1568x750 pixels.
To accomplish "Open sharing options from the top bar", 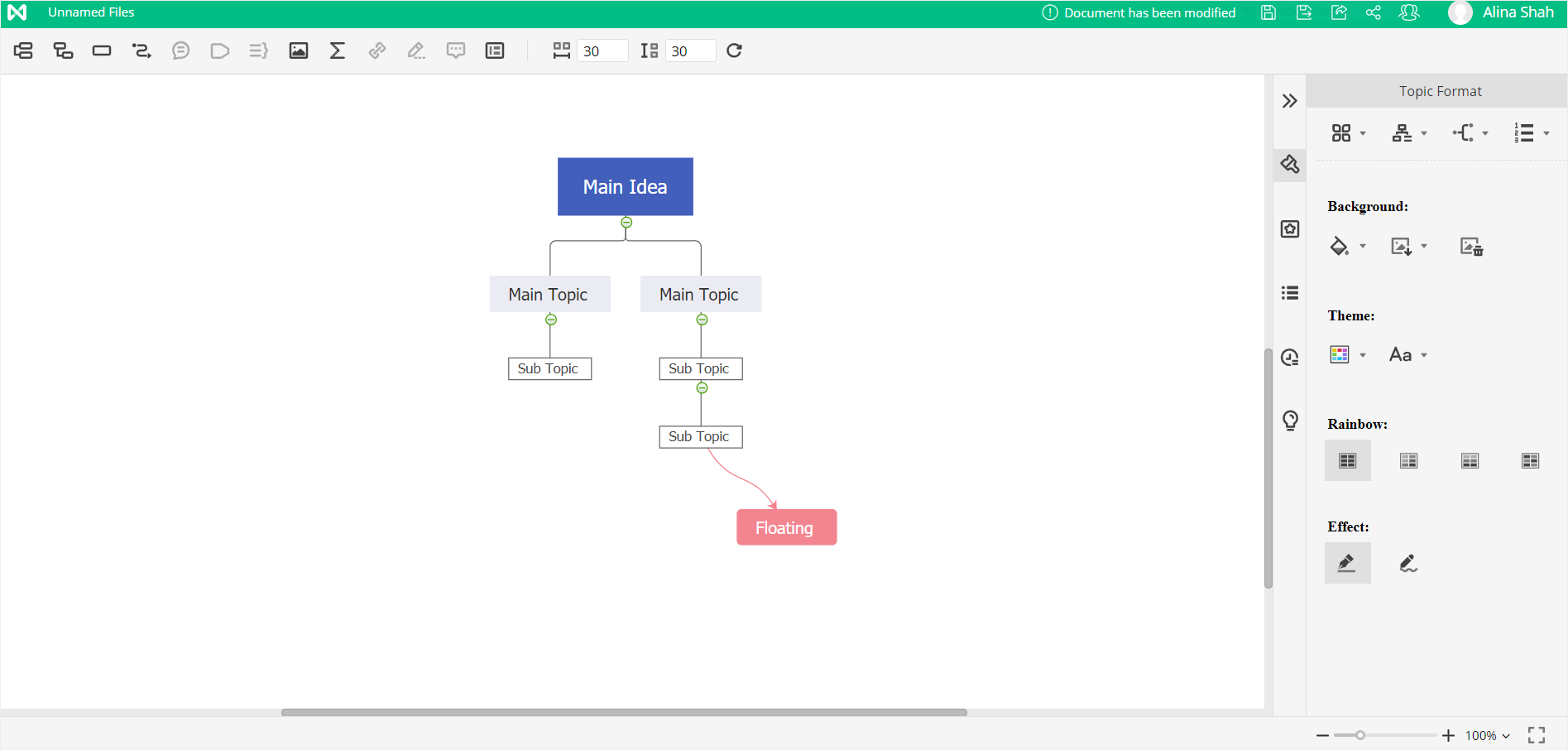I will tap(1374, 12).
